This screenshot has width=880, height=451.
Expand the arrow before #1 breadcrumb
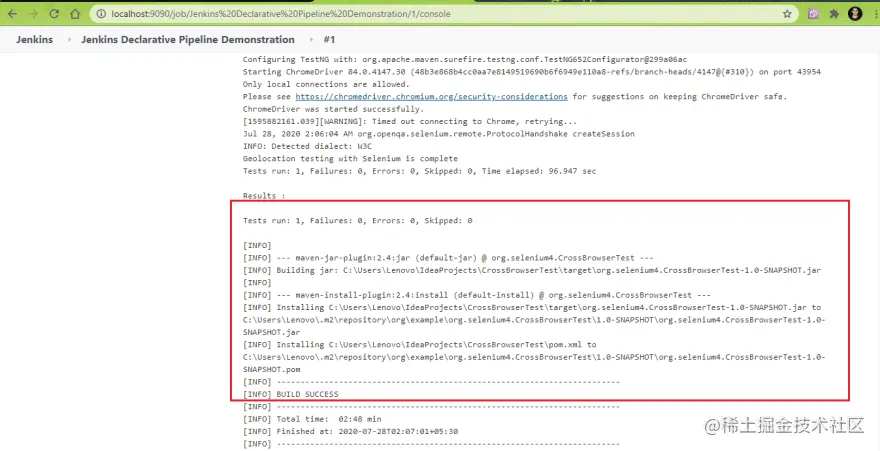pos(311,40)
